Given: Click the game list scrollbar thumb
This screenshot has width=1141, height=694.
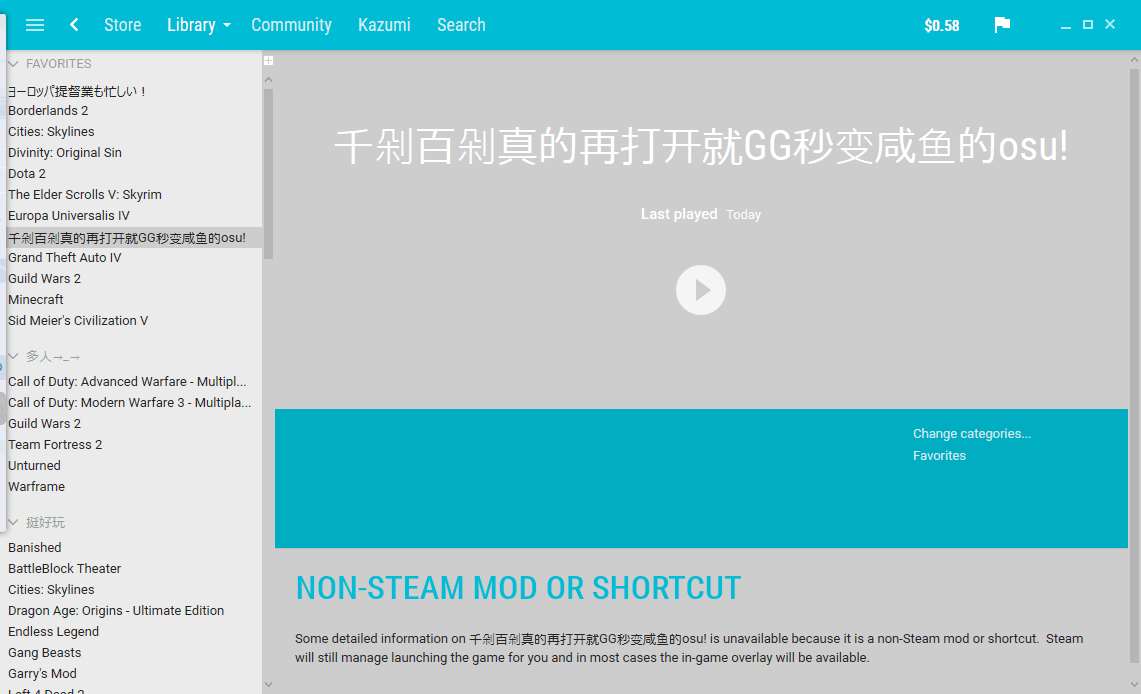Looking at the screenshot, I should click(269, 173).
